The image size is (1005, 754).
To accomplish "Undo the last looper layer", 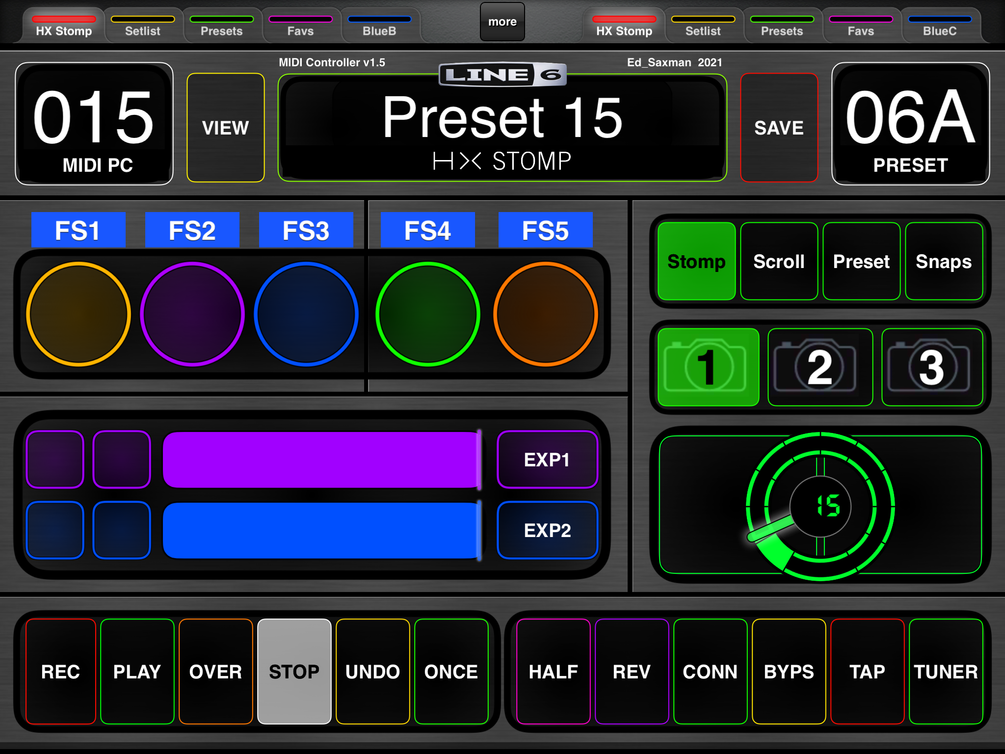I will coord(373,671).
